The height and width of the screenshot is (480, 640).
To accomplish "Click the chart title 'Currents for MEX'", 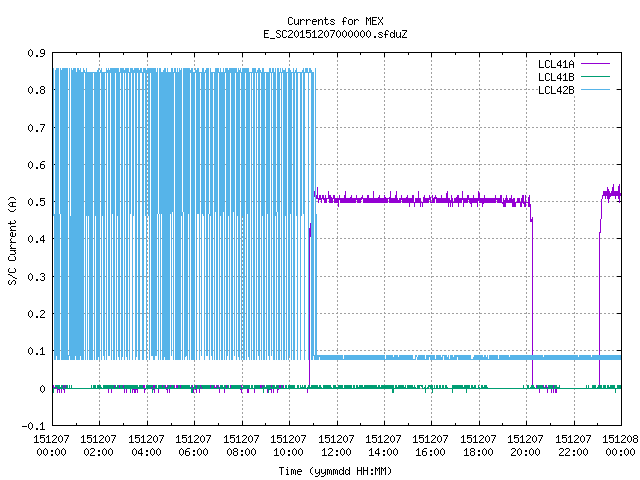I will point(335,21).
